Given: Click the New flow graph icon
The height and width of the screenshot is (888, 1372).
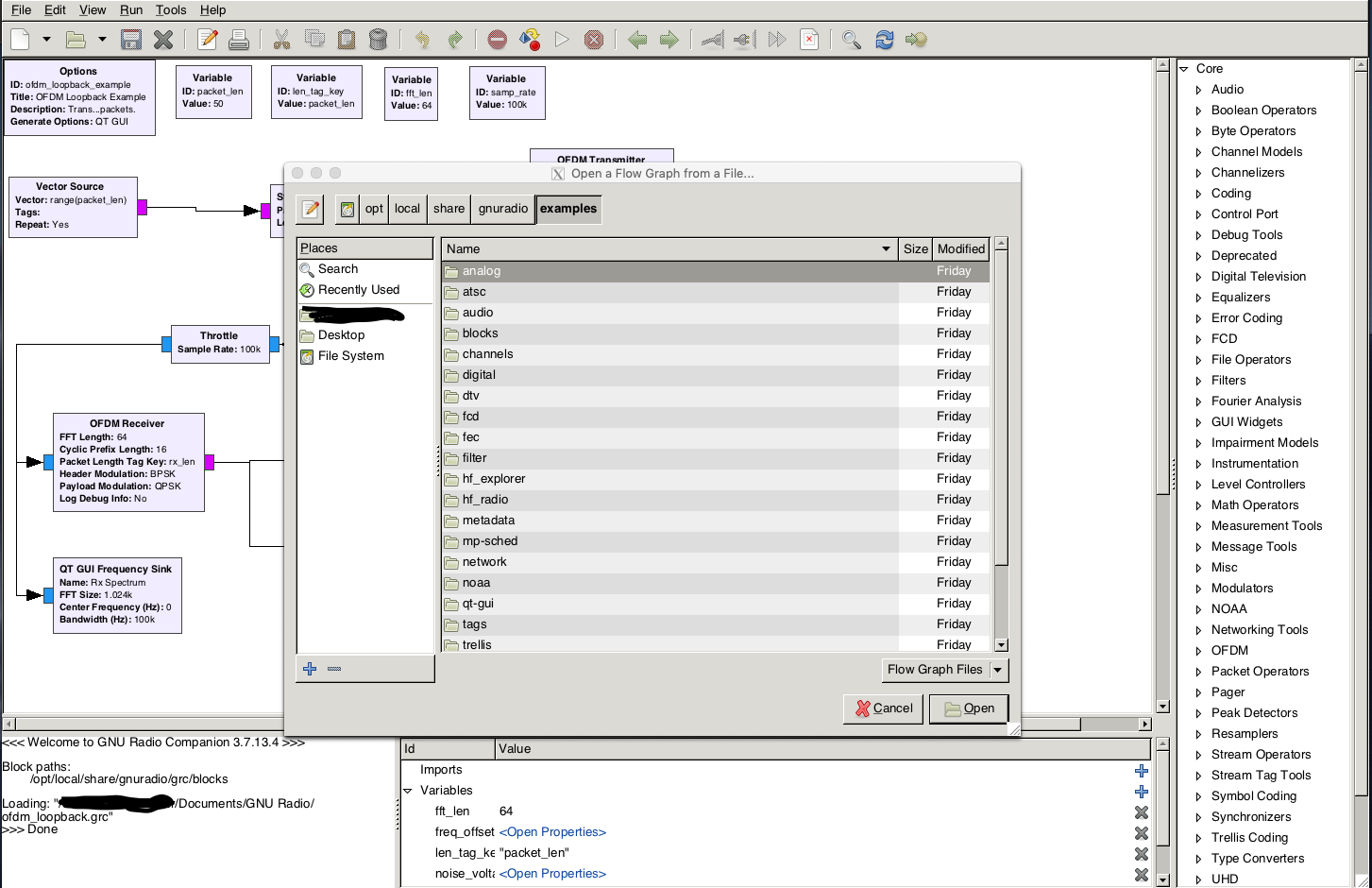Looking at the screenshot, I should click(x=21, y=40).
